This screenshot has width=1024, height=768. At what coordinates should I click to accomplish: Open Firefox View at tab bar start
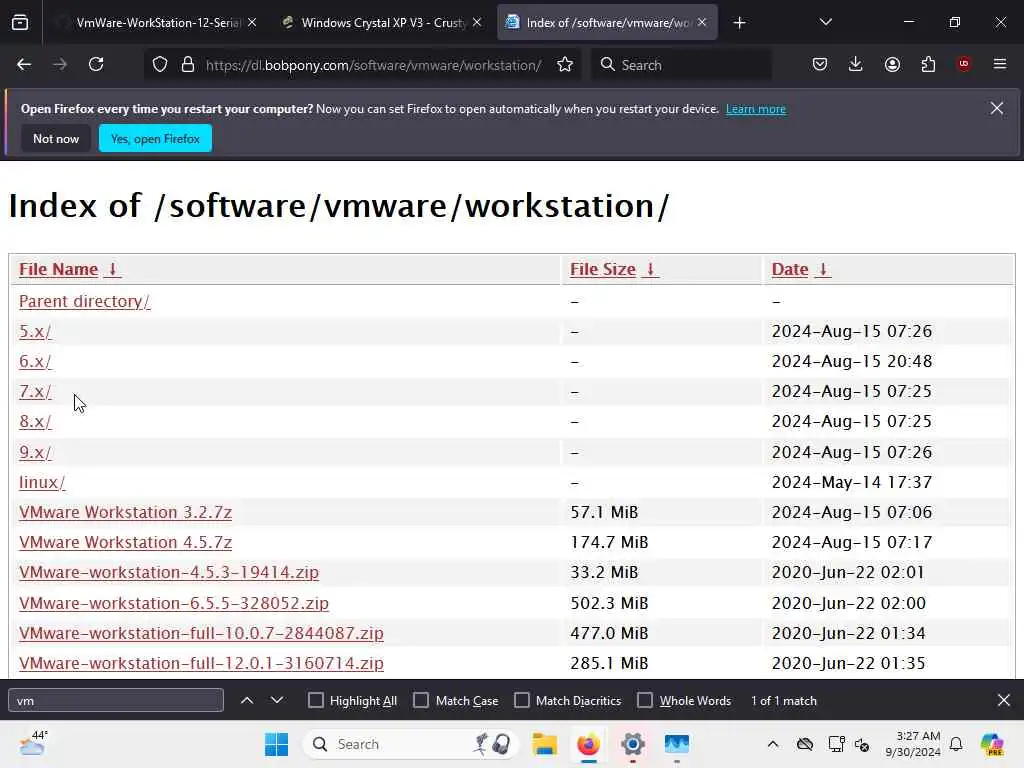20,23
